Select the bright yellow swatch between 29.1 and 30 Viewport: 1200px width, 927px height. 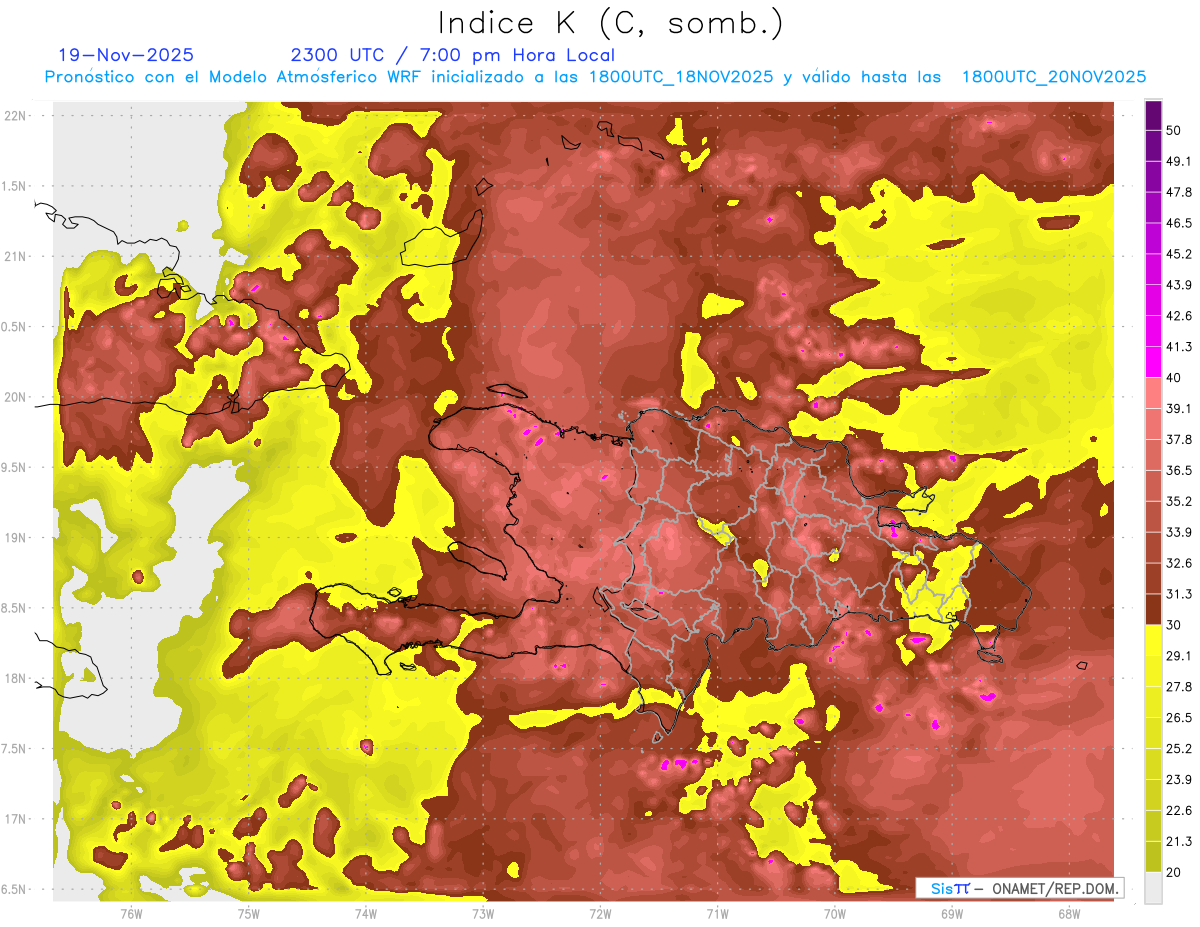(x=1153, y=640)
